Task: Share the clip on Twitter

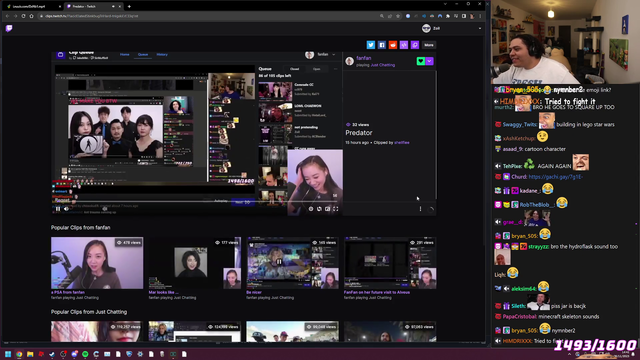Action: (371, 45)
